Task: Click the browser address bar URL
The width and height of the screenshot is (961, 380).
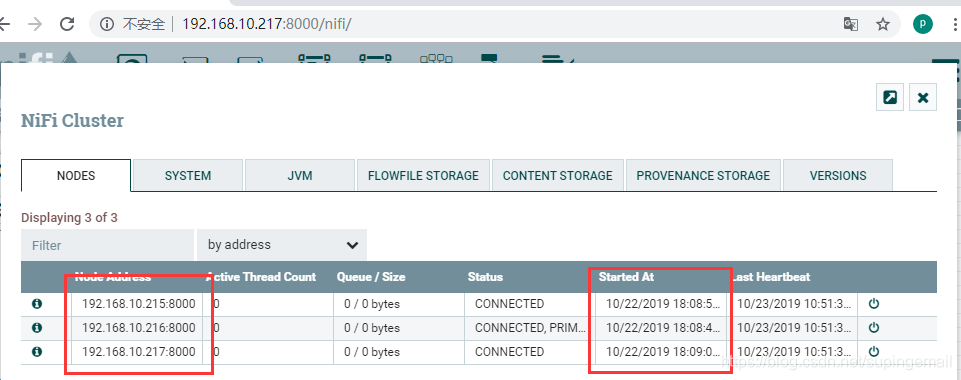Action: coord(267,24)
